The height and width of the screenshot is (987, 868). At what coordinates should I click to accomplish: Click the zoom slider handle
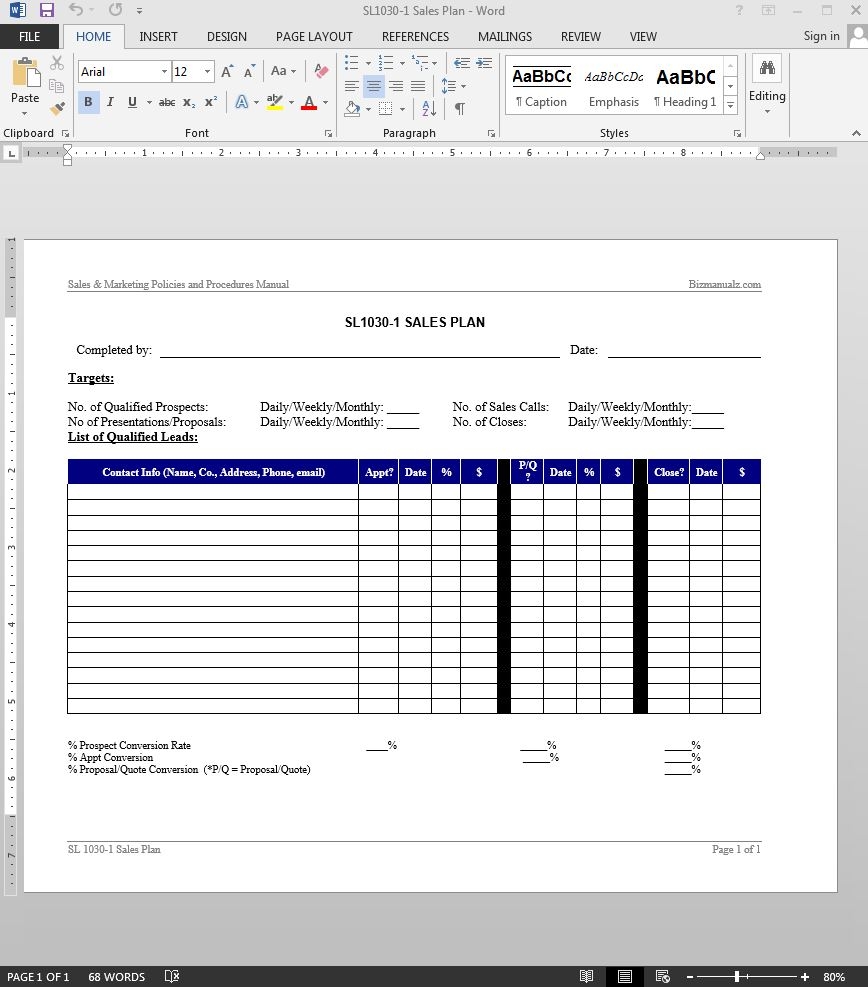(x=737, y=976)
